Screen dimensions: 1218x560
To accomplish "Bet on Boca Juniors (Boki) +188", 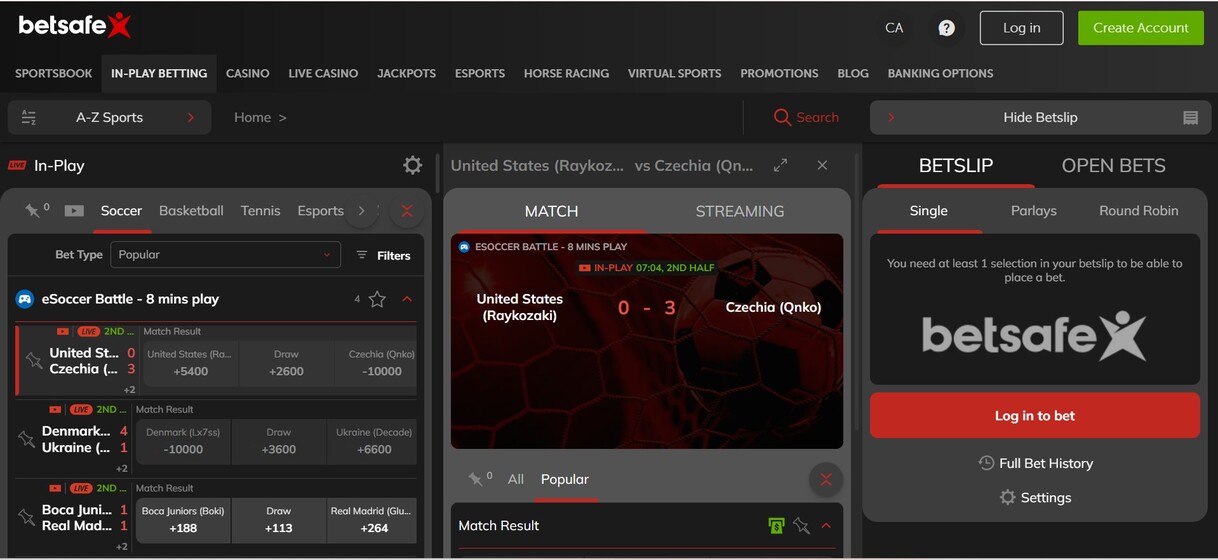I will 183,520.
